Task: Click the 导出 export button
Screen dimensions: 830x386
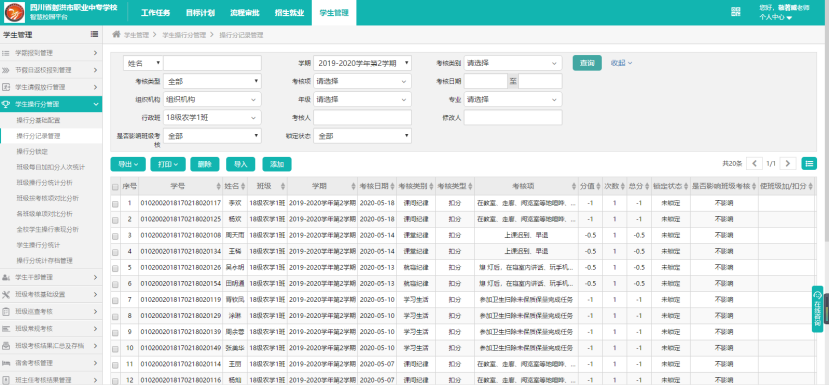Action: 128,164
